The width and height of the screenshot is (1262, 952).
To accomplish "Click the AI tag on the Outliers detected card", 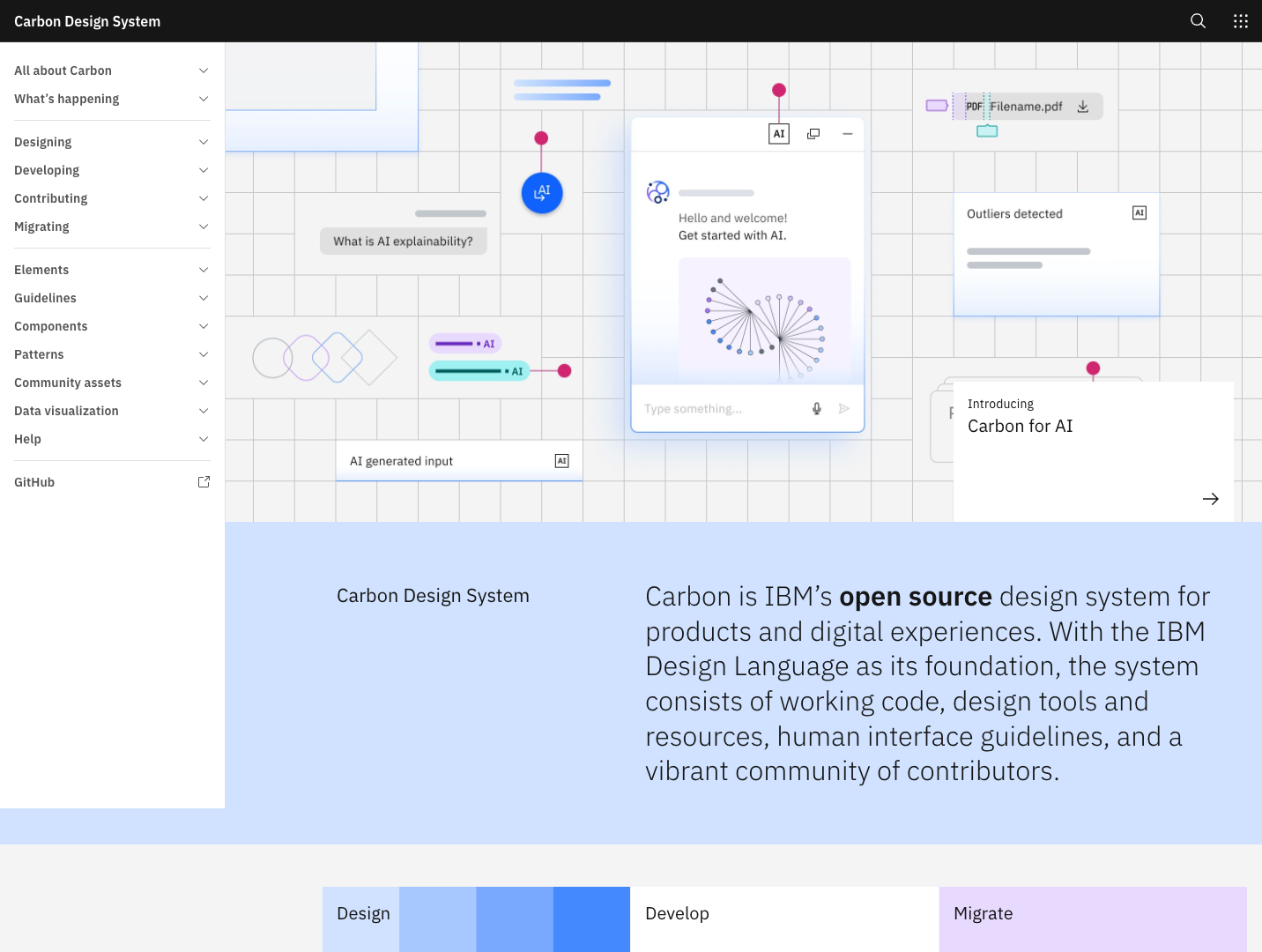I will coord(1140,212).
